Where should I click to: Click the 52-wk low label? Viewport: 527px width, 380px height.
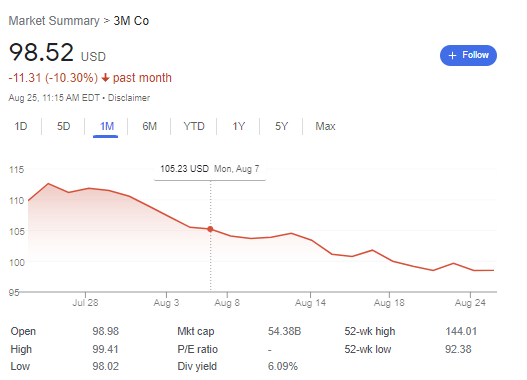click(368, 349)
